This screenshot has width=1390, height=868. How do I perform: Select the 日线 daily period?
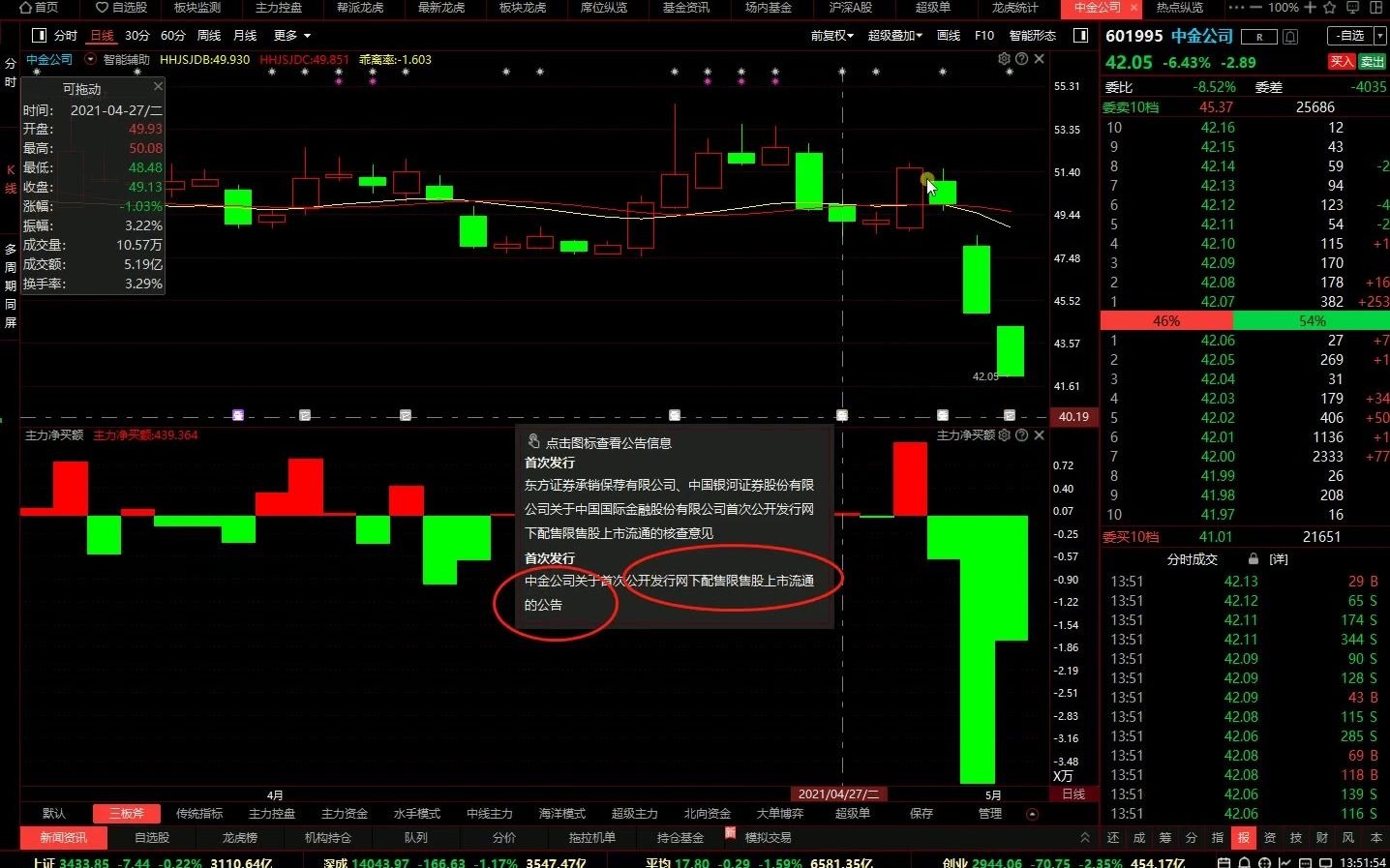pos(102,36)
